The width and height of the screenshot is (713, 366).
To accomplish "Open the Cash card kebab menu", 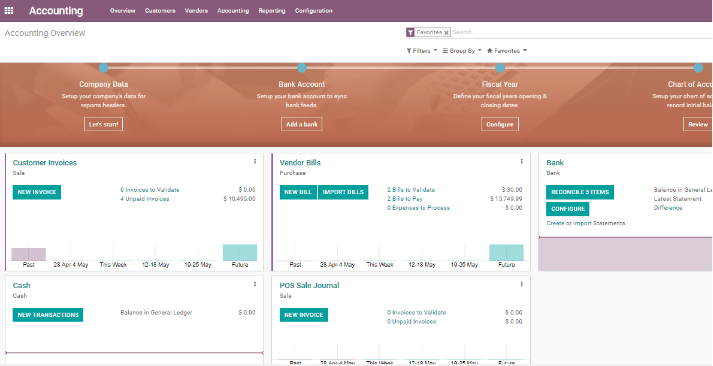I will [x=255, y=284].
